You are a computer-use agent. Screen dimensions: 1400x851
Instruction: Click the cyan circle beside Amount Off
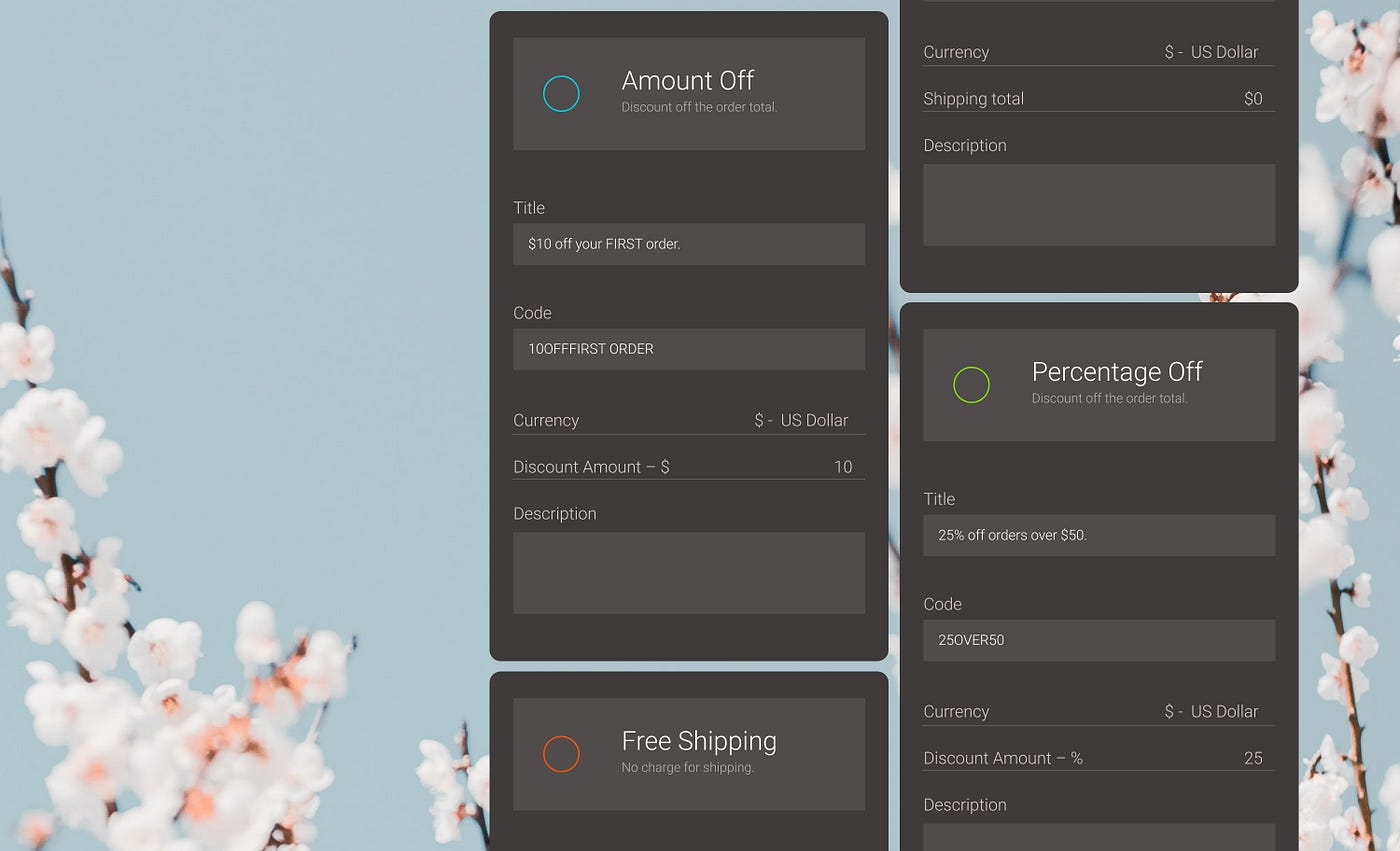coord(561,94)
